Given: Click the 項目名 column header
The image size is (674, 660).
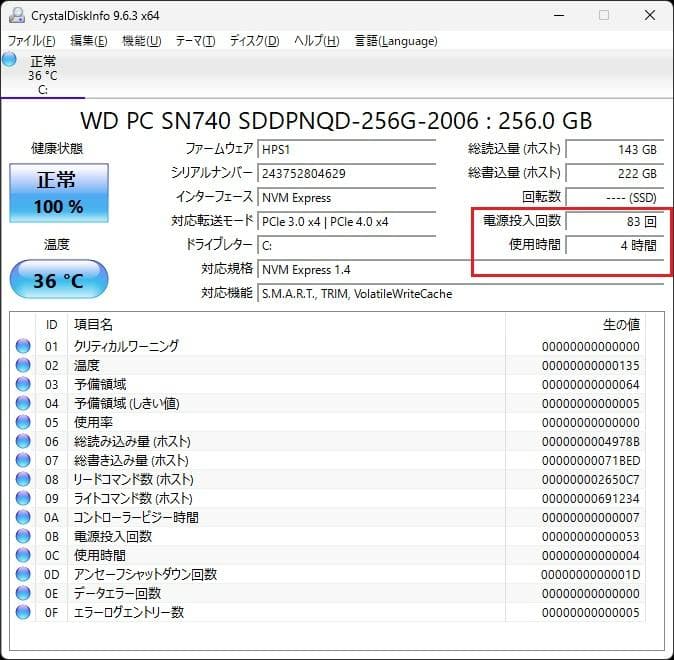Looking at the screenshot, I should 93,325.
